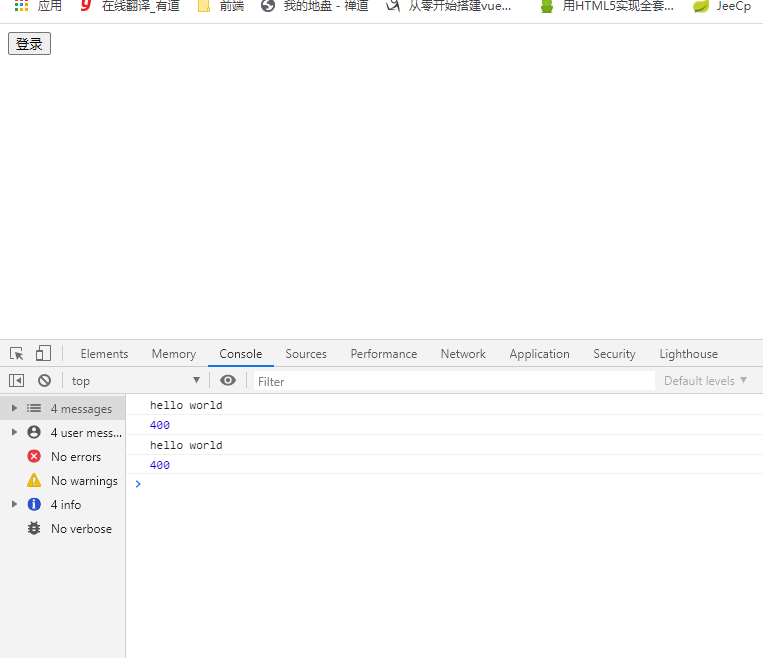Select the No verbose sidebar label
Image resolution: width=763 pixels, height=658 pixels.
(81, 529)
